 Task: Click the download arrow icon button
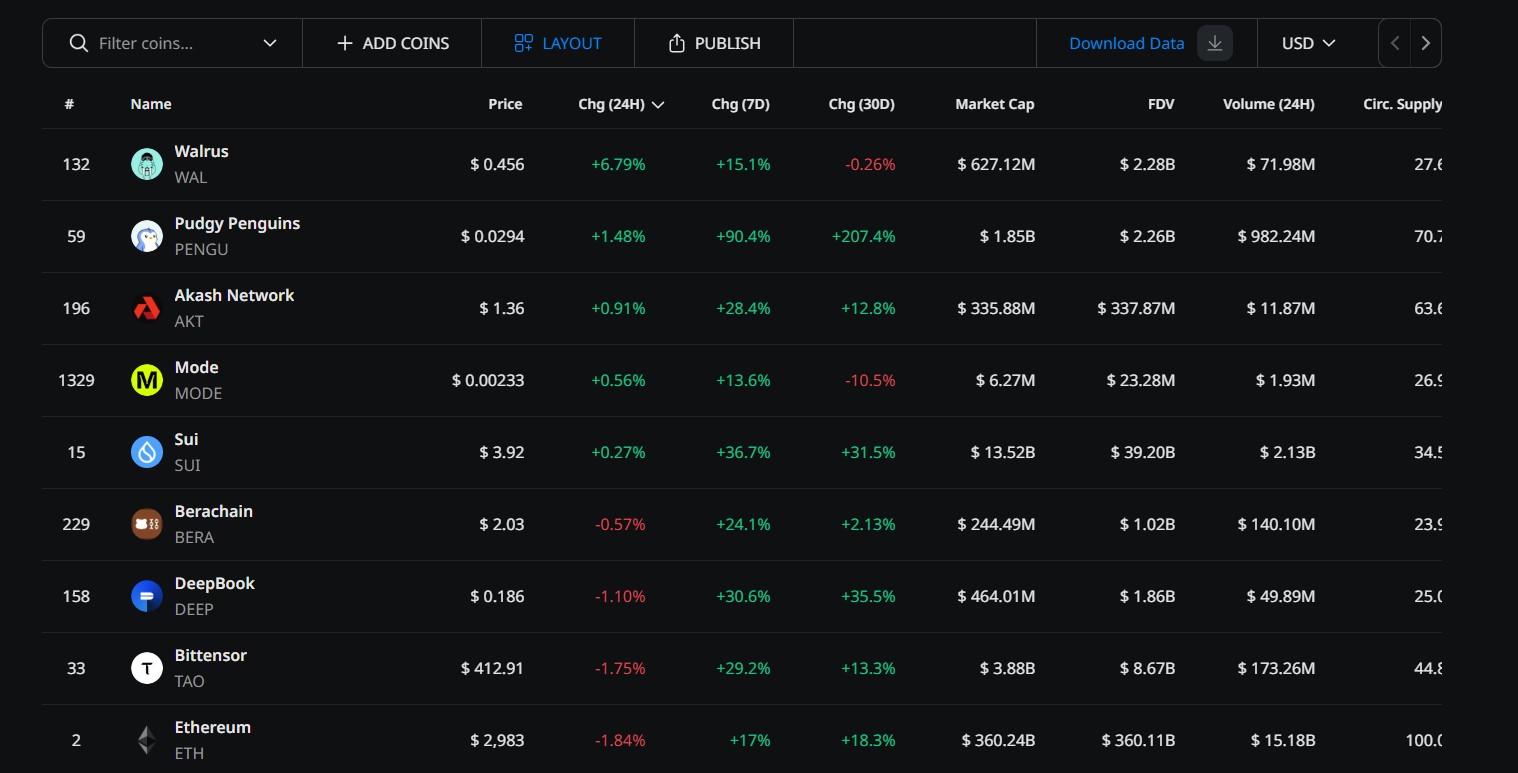tap(1215, 43)
